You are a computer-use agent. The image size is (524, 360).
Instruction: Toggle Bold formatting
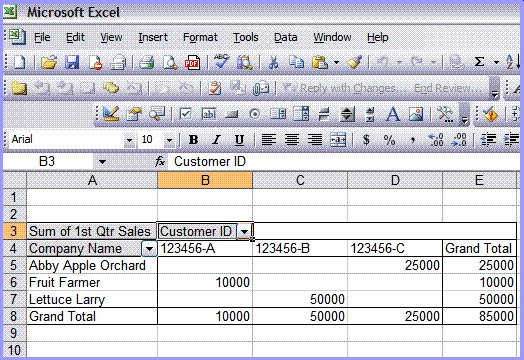pyautogui.click(x=193, y=139)
